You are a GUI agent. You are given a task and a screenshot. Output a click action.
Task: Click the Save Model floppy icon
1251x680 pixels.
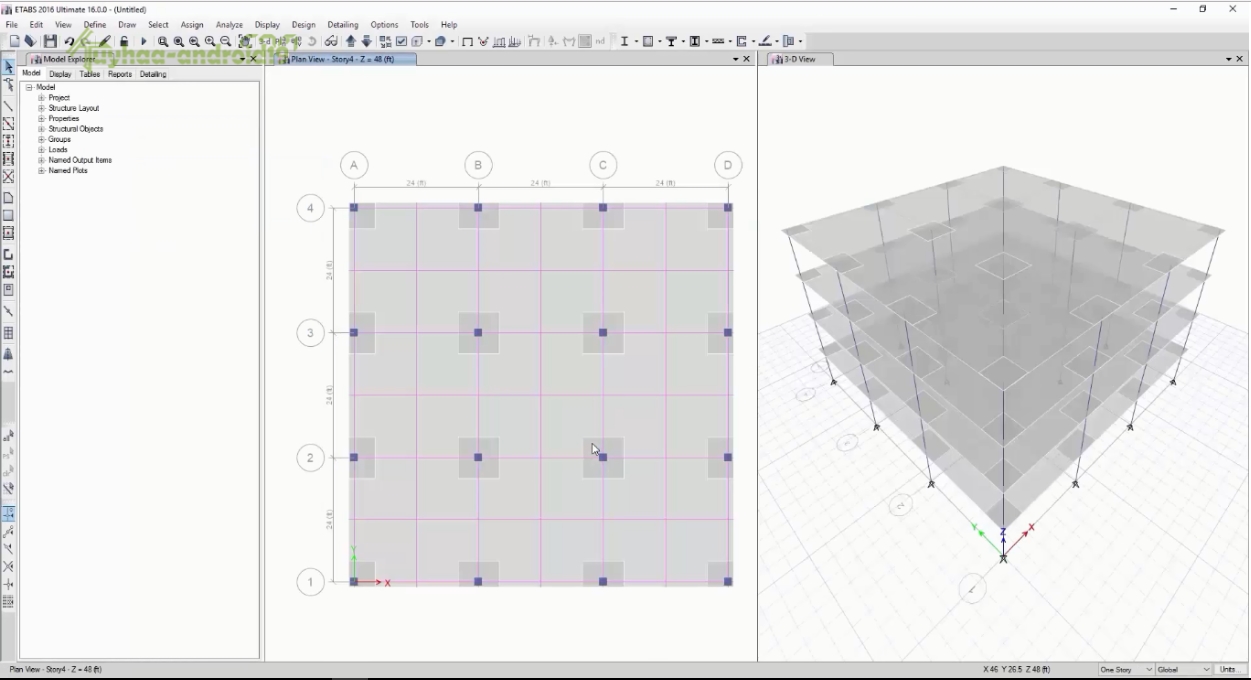pyautogui.click(x=50, y=41)
